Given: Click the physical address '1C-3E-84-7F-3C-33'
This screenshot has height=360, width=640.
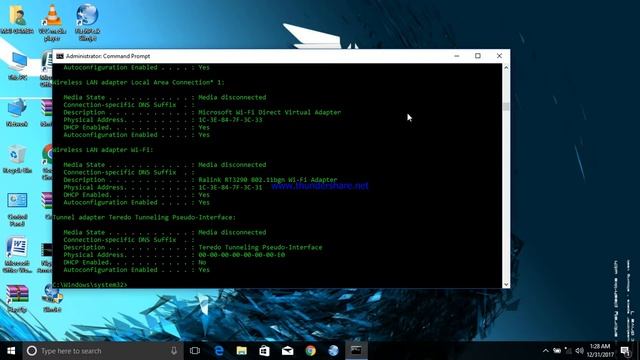Looking at the screenshot, I should point(230,120).
